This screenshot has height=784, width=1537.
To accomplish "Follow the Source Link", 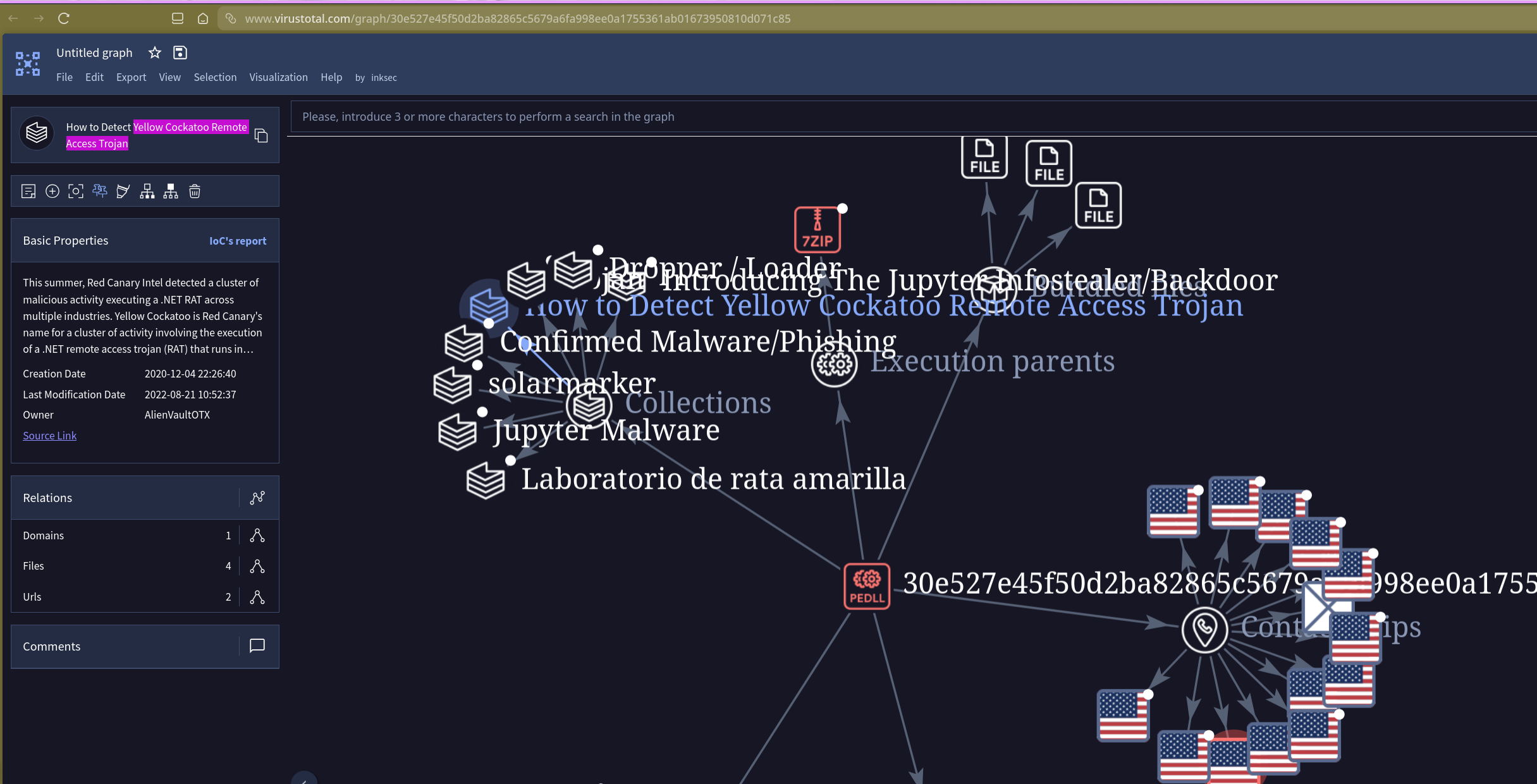I will tap(49, 436).
